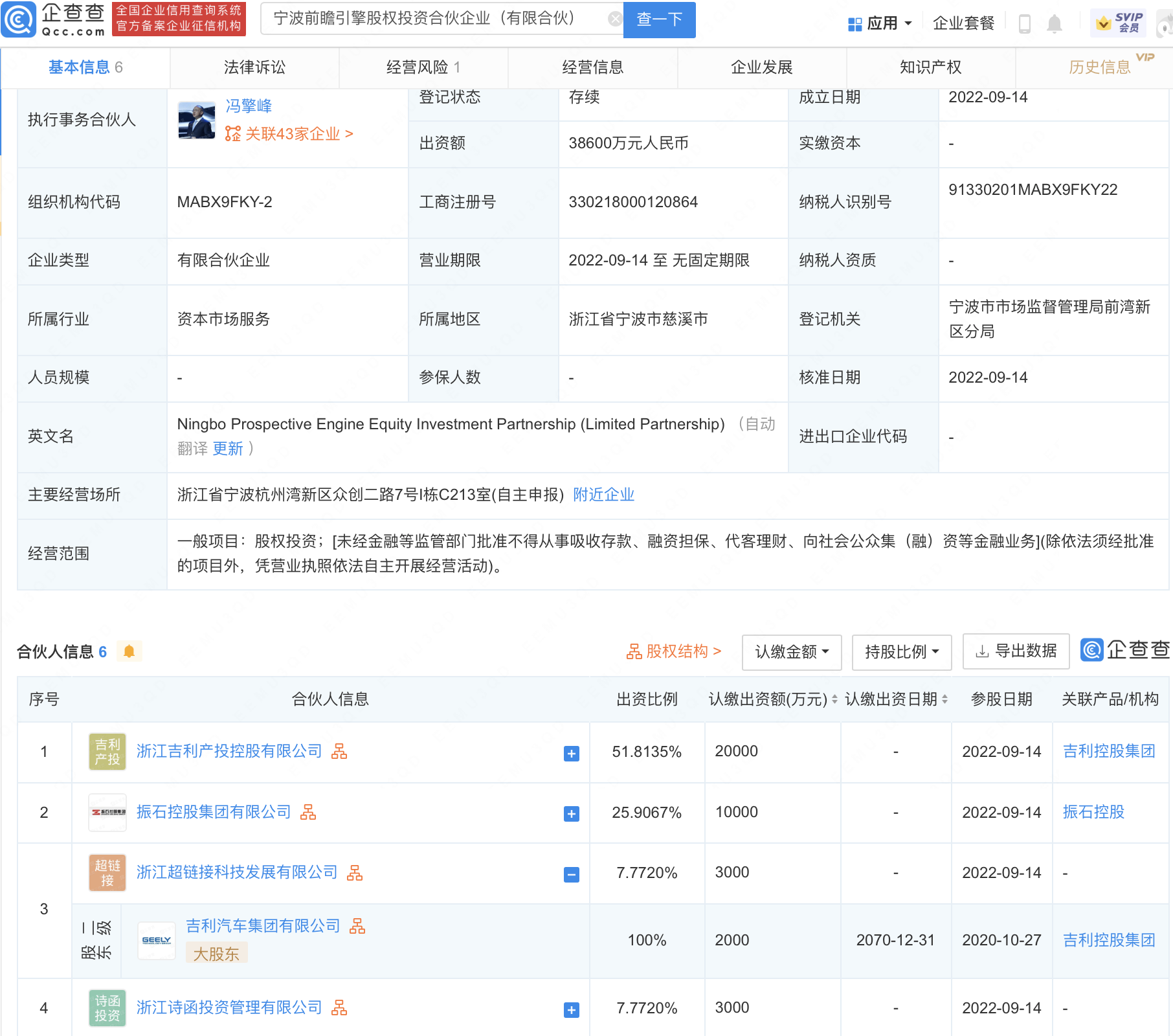Image resolution: width=1173 pixels, height=1036 pixels.
Task: Select the 51.8135% share ratio cell
Action: pyautogui.click(x=647, y=752)
